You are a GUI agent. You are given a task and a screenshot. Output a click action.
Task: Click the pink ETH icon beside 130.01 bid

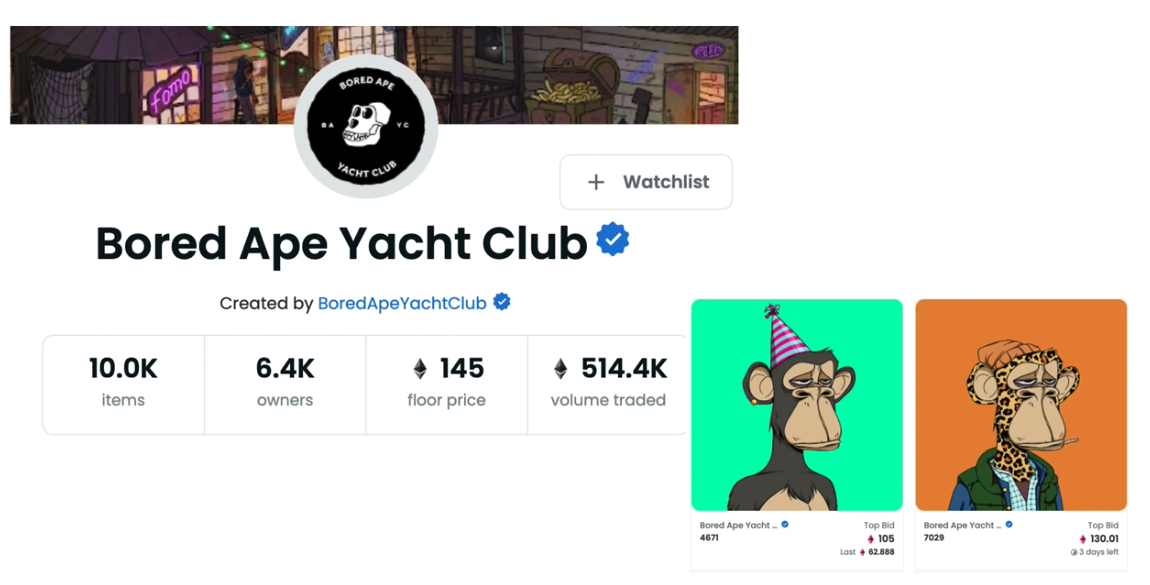[1083, 540]
